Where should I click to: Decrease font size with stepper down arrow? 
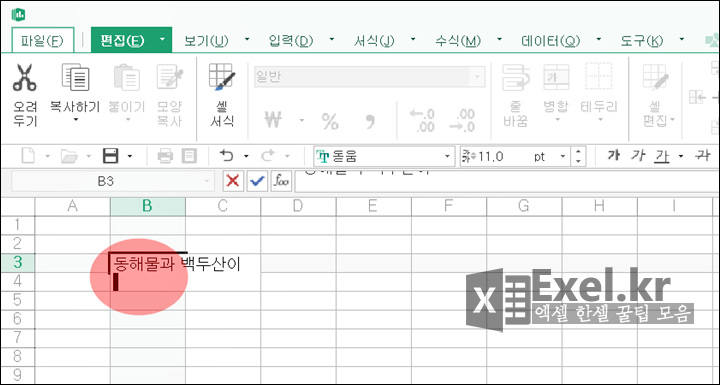pyautogui.click(x=578, y=161)
